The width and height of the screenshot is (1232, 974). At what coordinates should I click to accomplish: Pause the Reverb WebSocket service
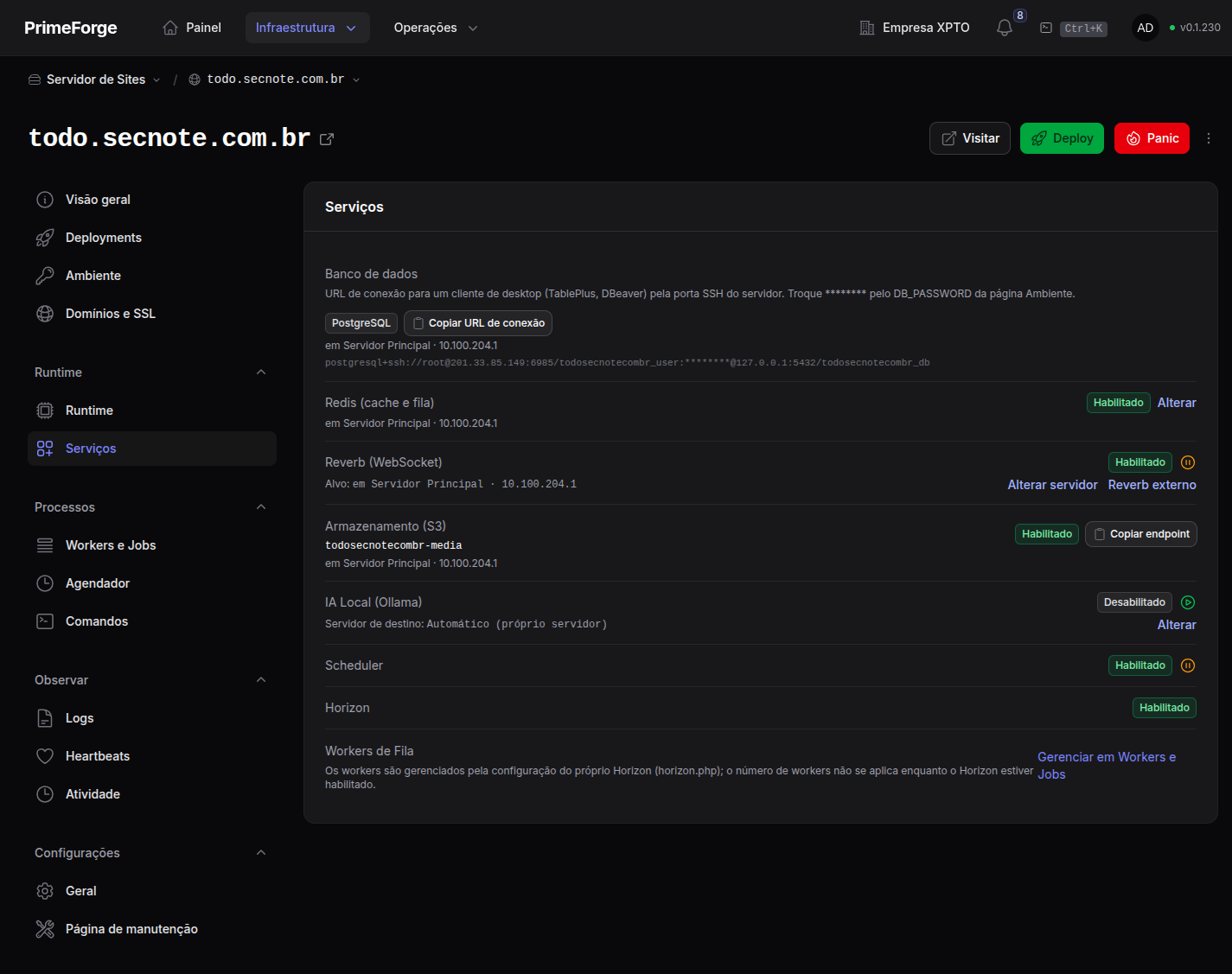[1188, 462]
